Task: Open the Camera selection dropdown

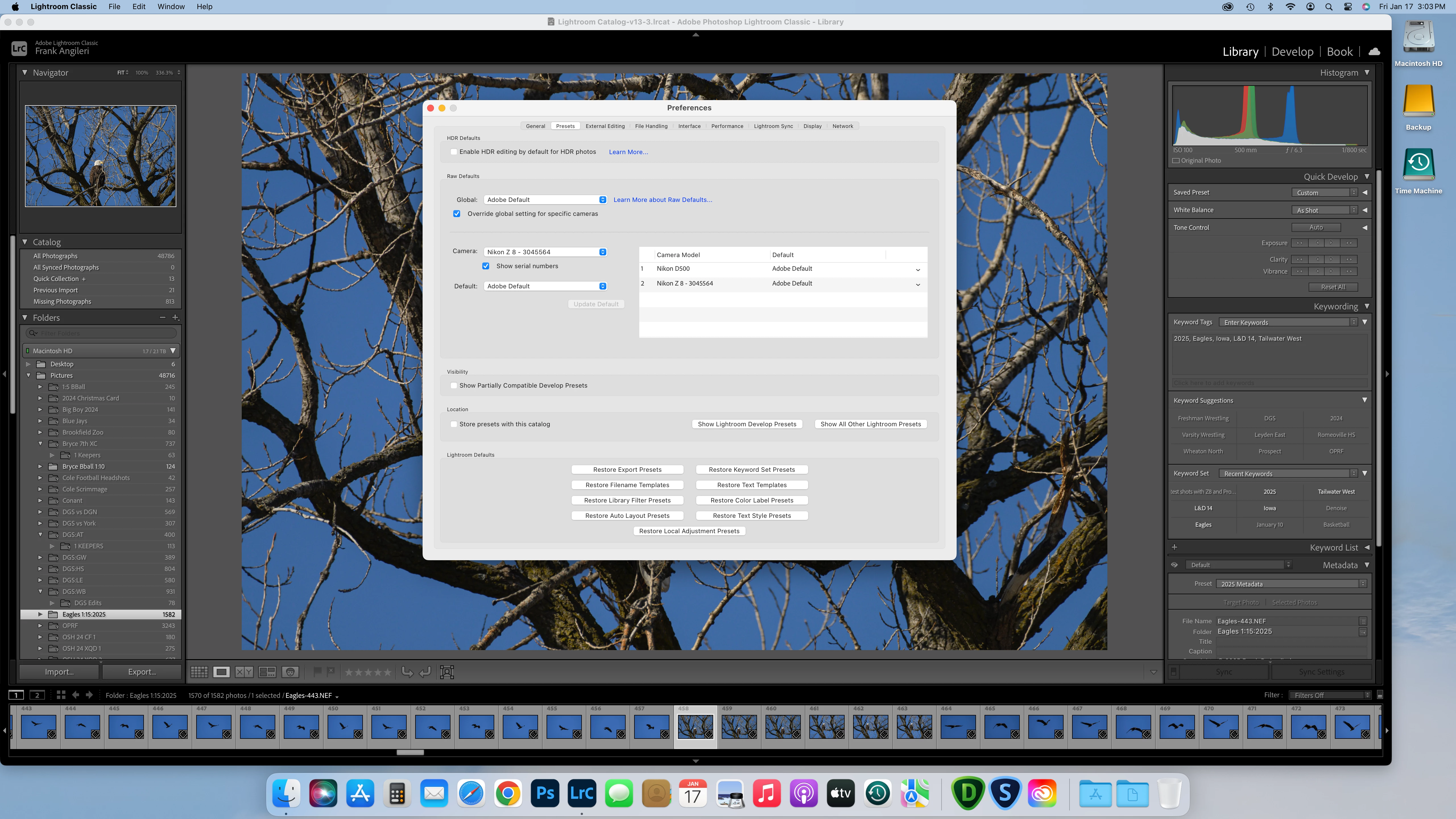Action: (546, 252)
